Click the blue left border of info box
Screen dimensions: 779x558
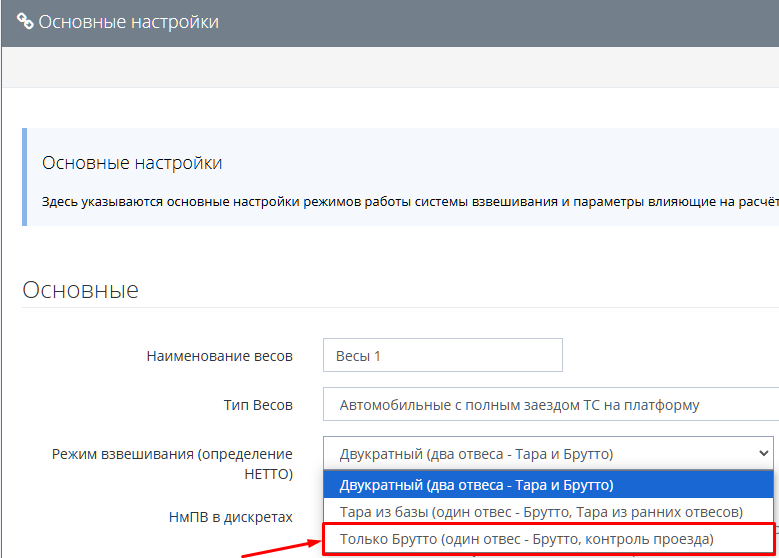[x=25, y=177]
